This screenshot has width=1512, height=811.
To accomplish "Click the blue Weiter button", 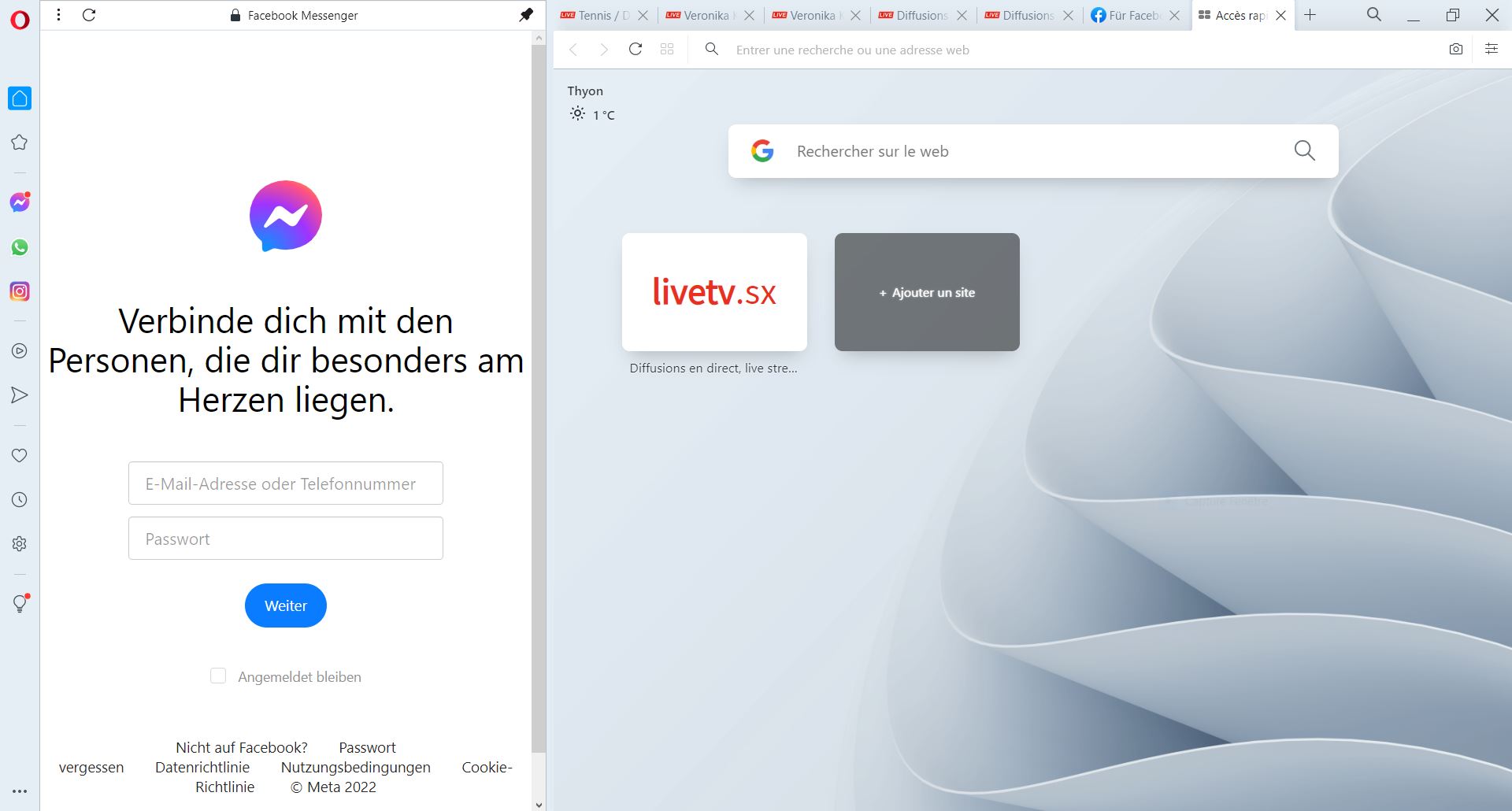I will coord(286,605).
